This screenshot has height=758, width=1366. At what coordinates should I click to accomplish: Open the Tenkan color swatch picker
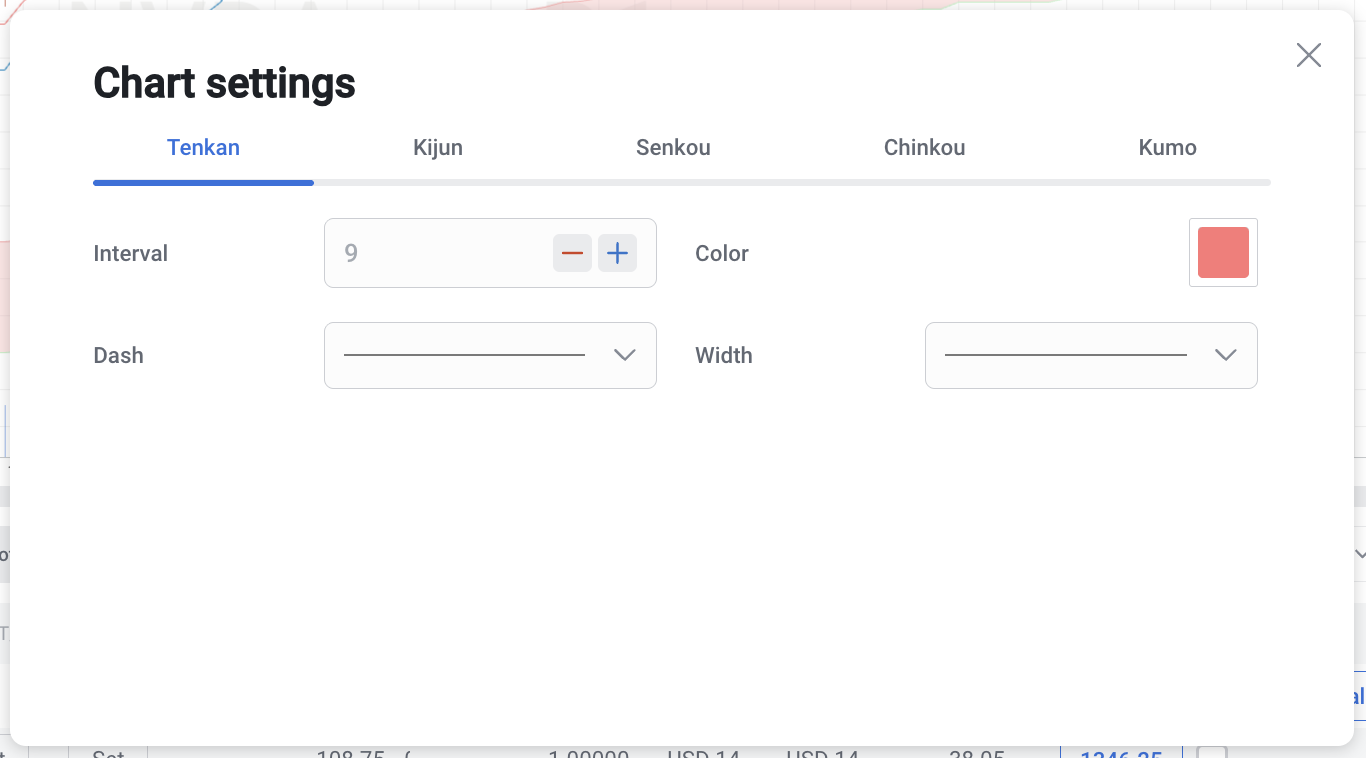click(1223, 253)
